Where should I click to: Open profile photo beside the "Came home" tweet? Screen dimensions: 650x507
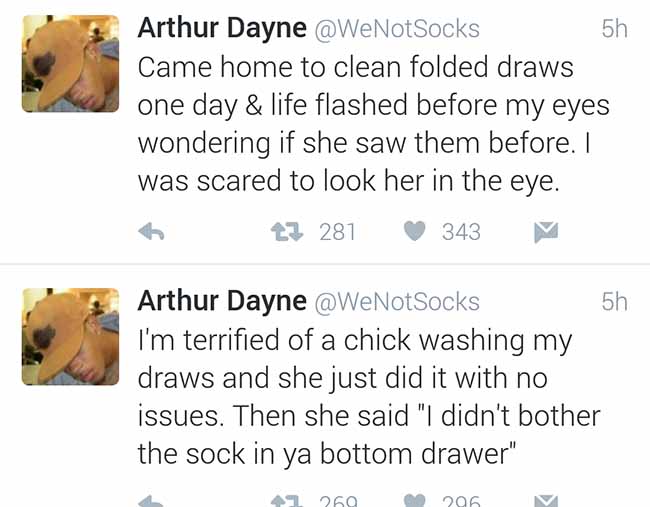[x=70, y=63]
